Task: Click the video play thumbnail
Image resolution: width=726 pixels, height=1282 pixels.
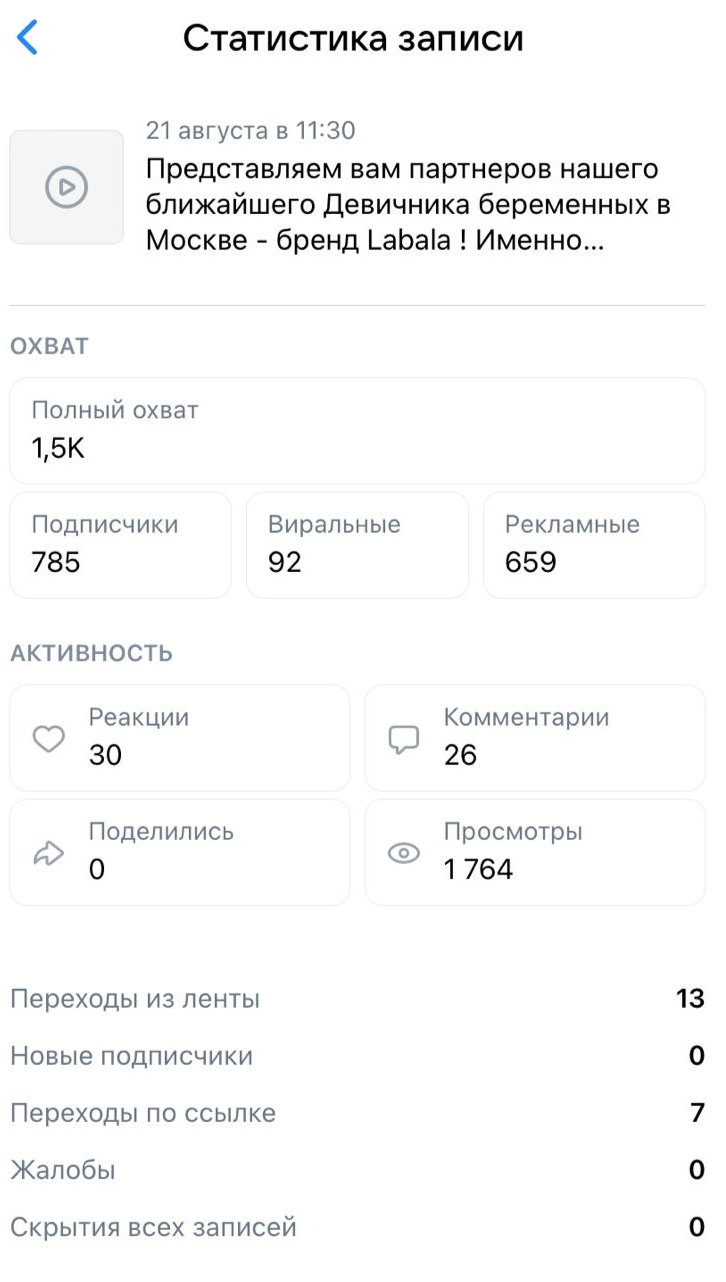Action: tap(67, 187)
